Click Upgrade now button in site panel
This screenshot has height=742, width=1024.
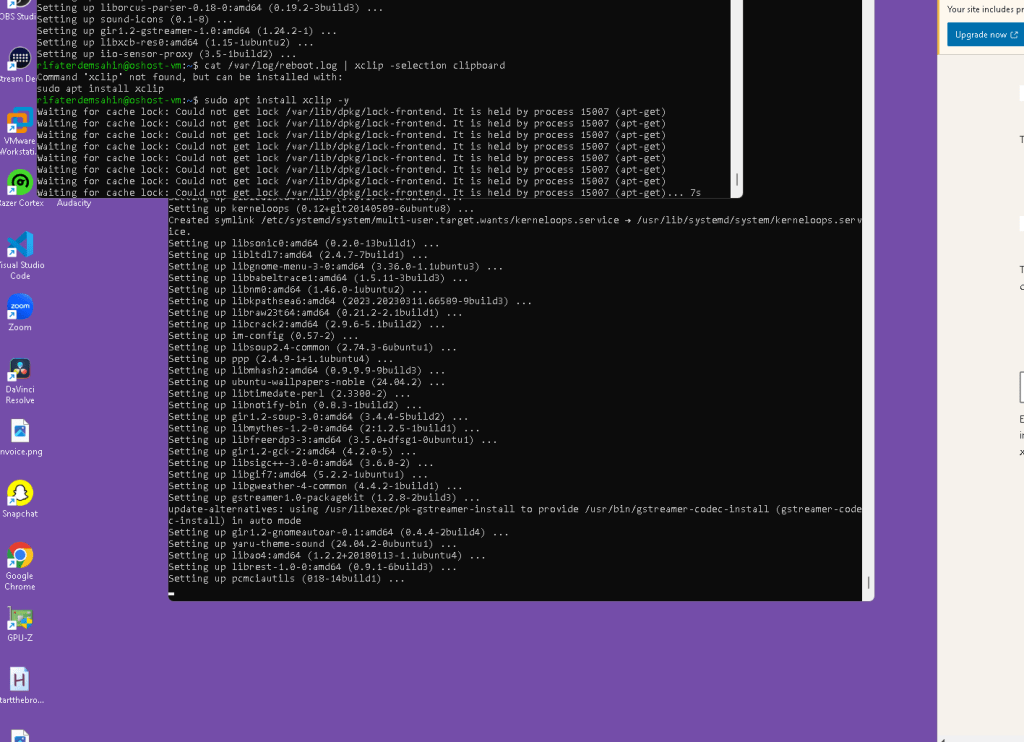[x=985, y=35]
